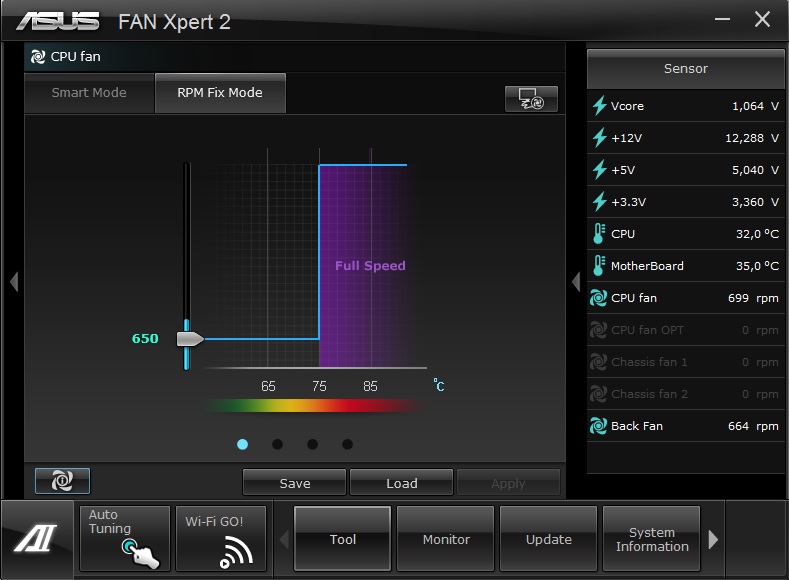Save the fan profile
Screen dimensions: 789x580
point(294,483)
